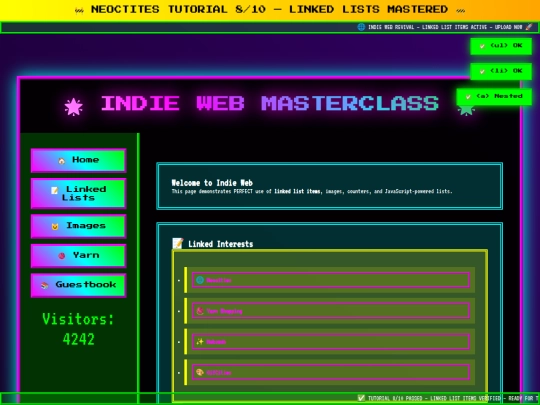This screenshot has width=540, height=405.
Task: Click the INDIE WEB REVIVAL marquee text
Action: (445, 27)
